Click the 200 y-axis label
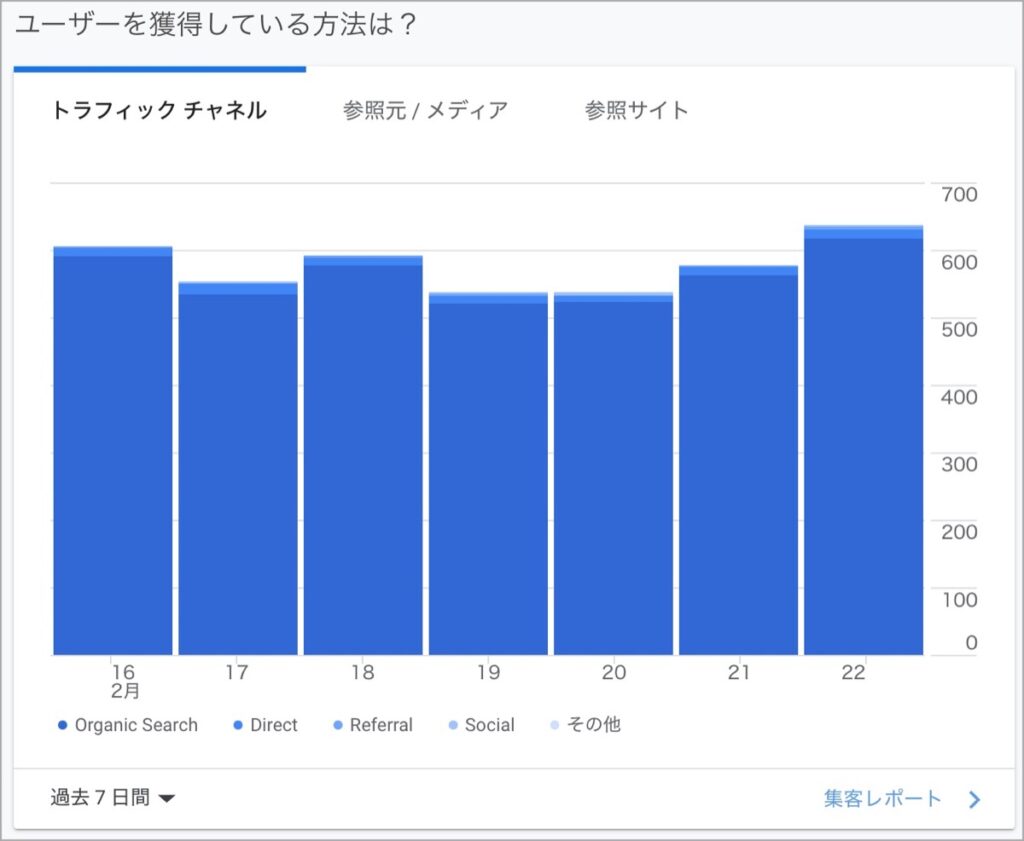 (x=959, y=532)
